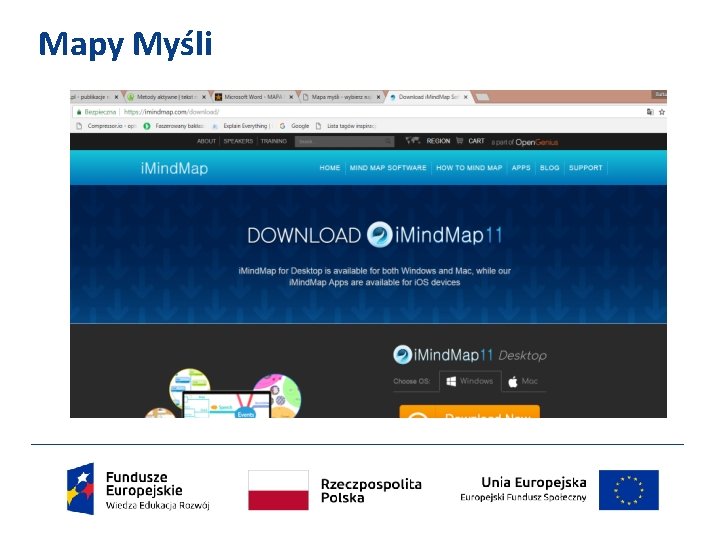This screenshot has width=720, height=540.
Task: Close the Microsoft Word tab
Action: pyautogui.click(x=291, y=97)
